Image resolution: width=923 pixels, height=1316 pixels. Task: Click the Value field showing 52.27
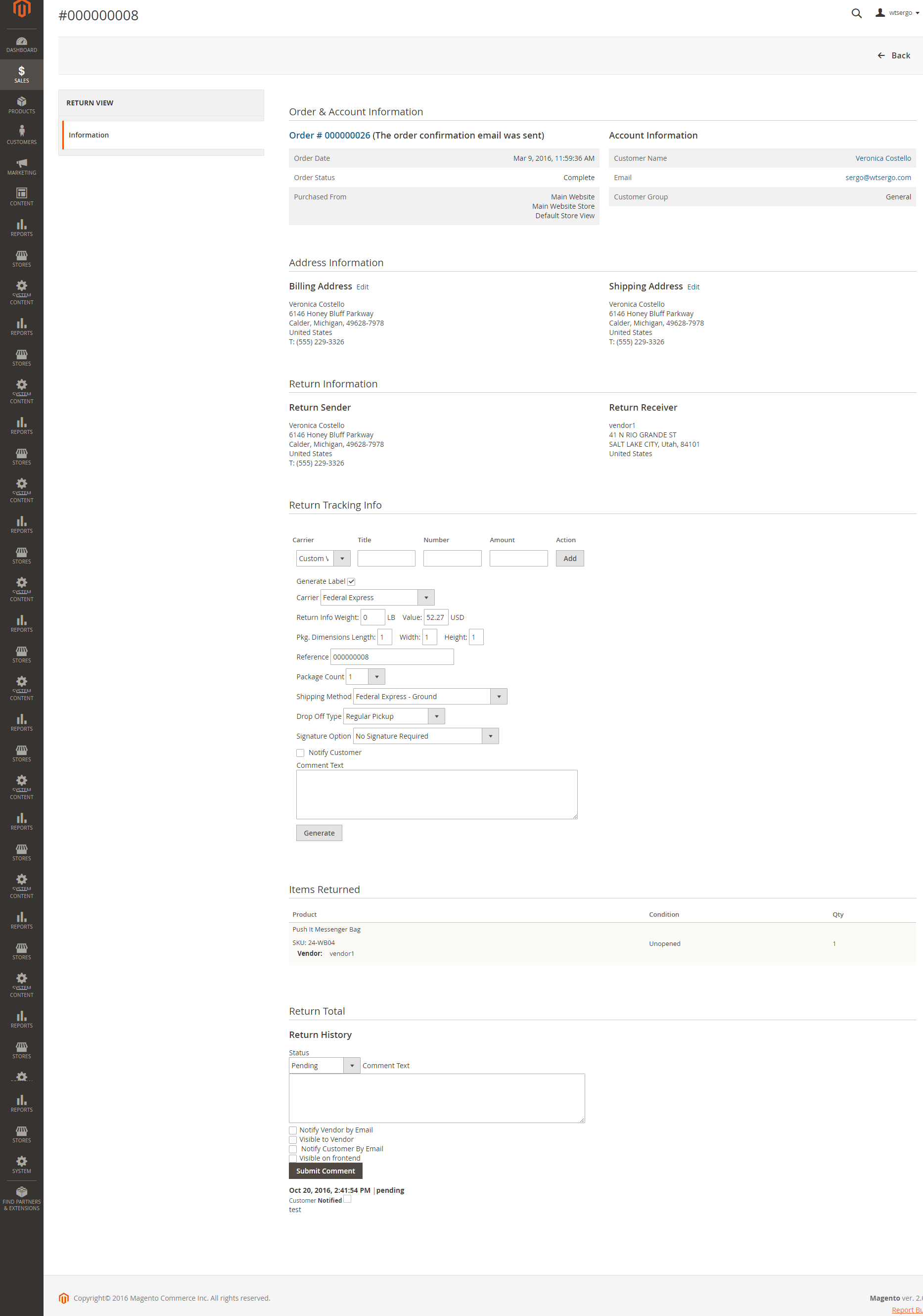click(436, 617)
